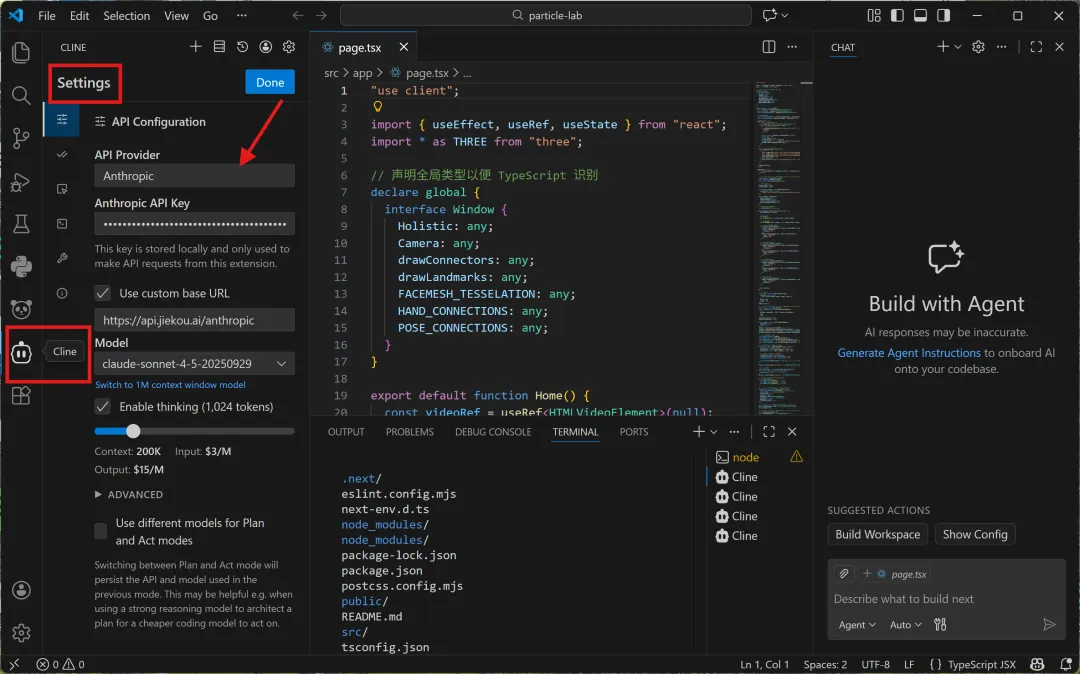Open the Agent mode dropdown in chat
The height and width of the screenshot is (674, 1080).
(857, 624)
